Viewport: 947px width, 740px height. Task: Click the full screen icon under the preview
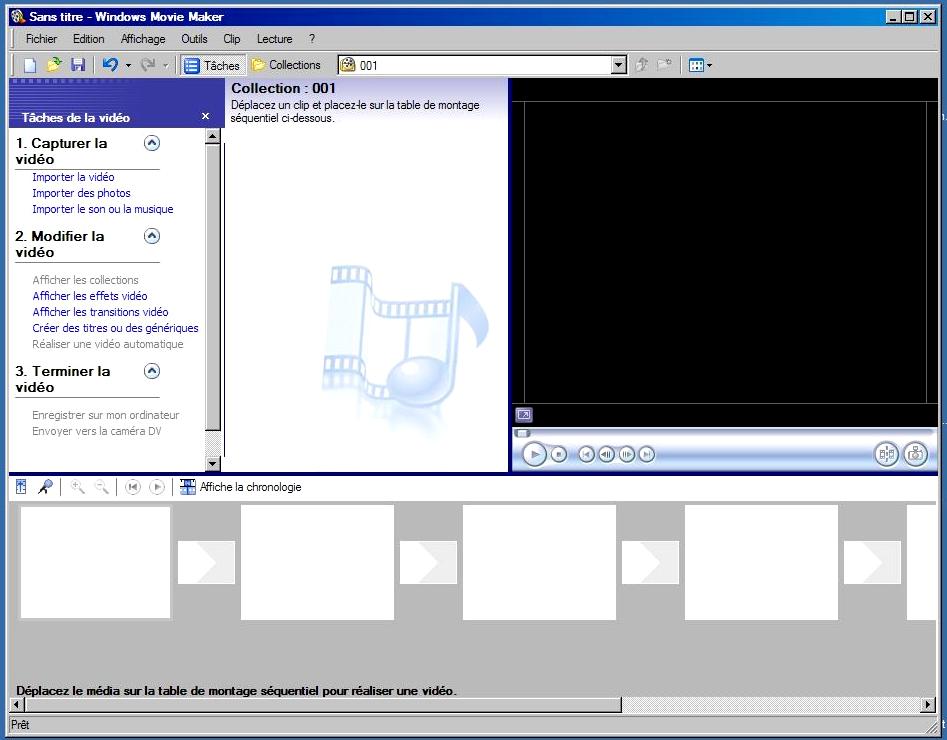tap(524, 415)
